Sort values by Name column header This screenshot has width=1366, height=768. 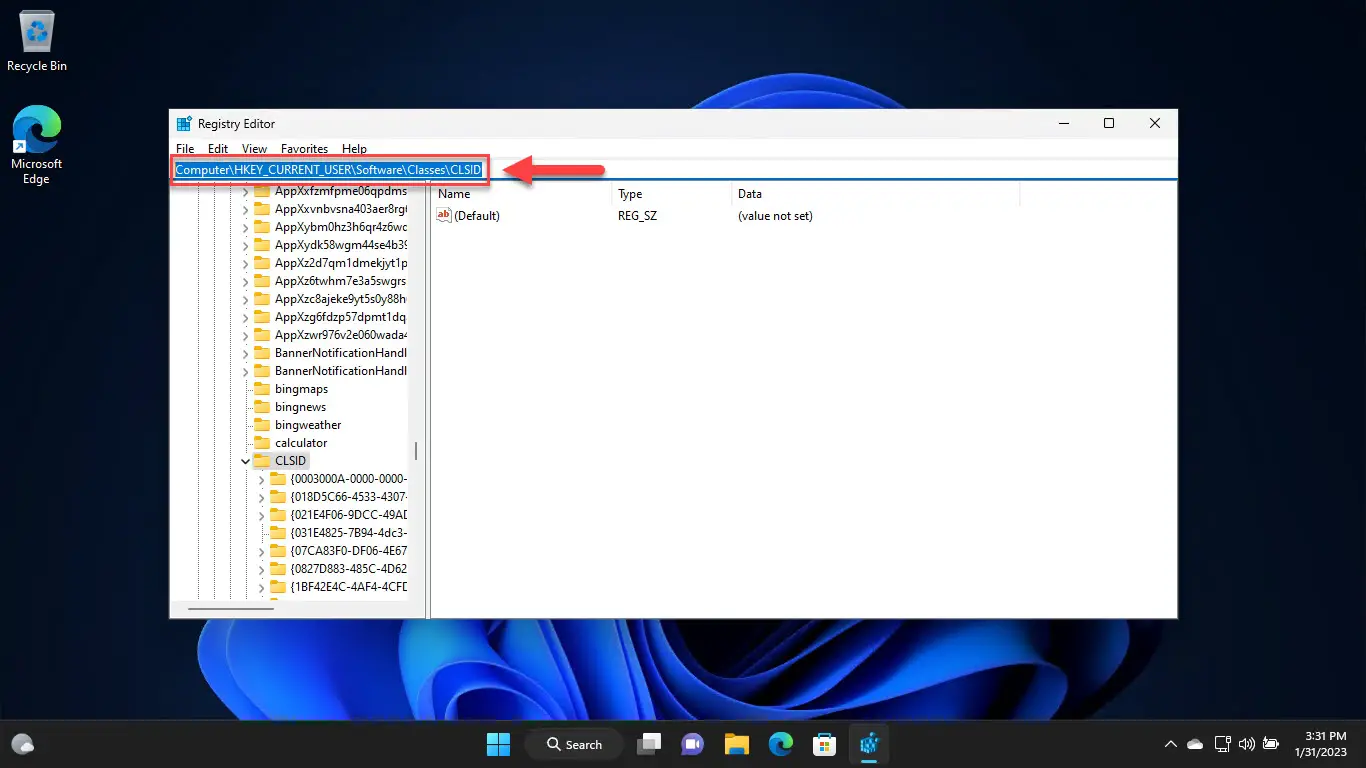coord(521,194)
